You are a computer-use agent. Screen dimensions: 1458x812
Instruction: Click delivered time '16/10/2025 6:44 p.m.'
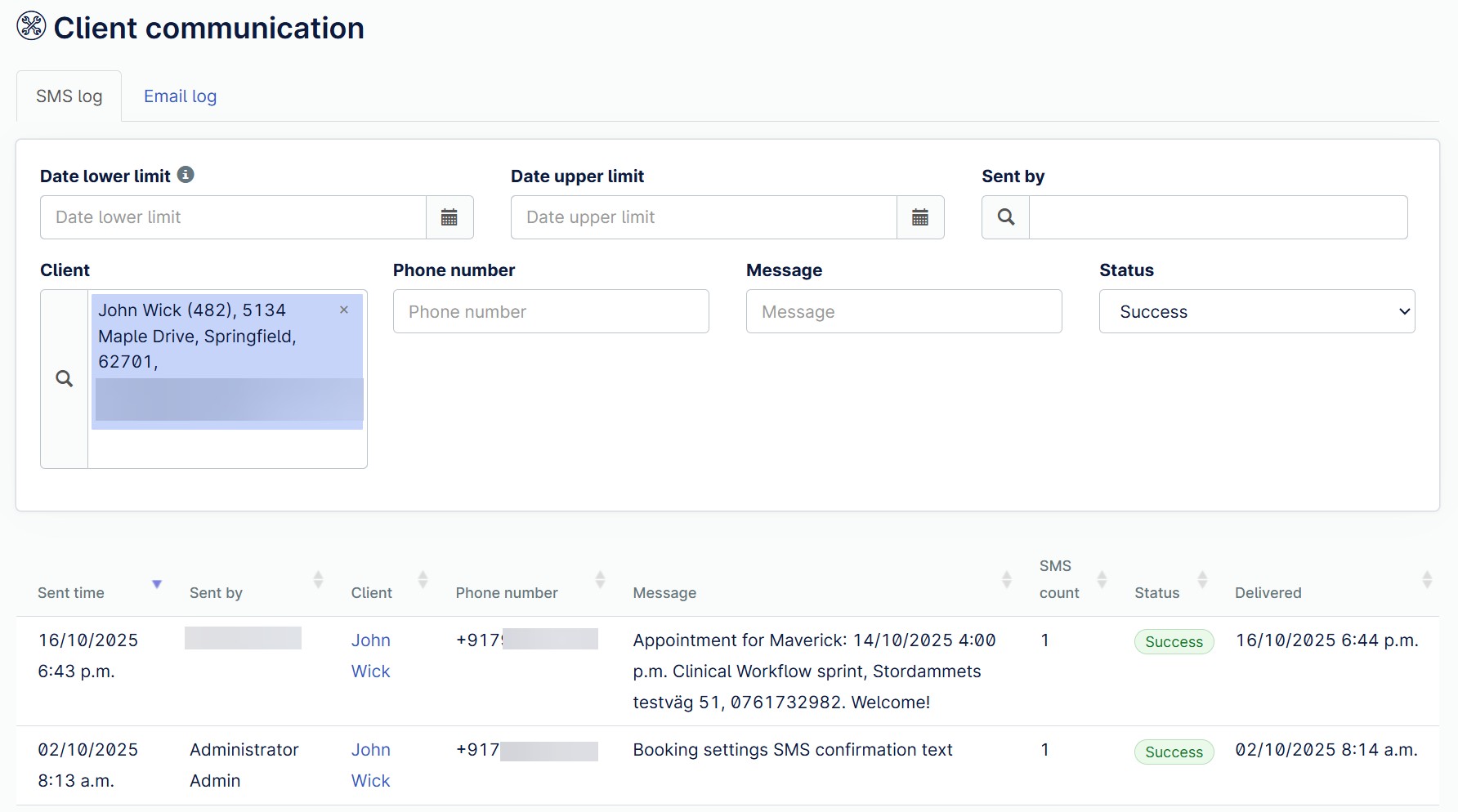pyautogui.click(x=1326, y=640)
